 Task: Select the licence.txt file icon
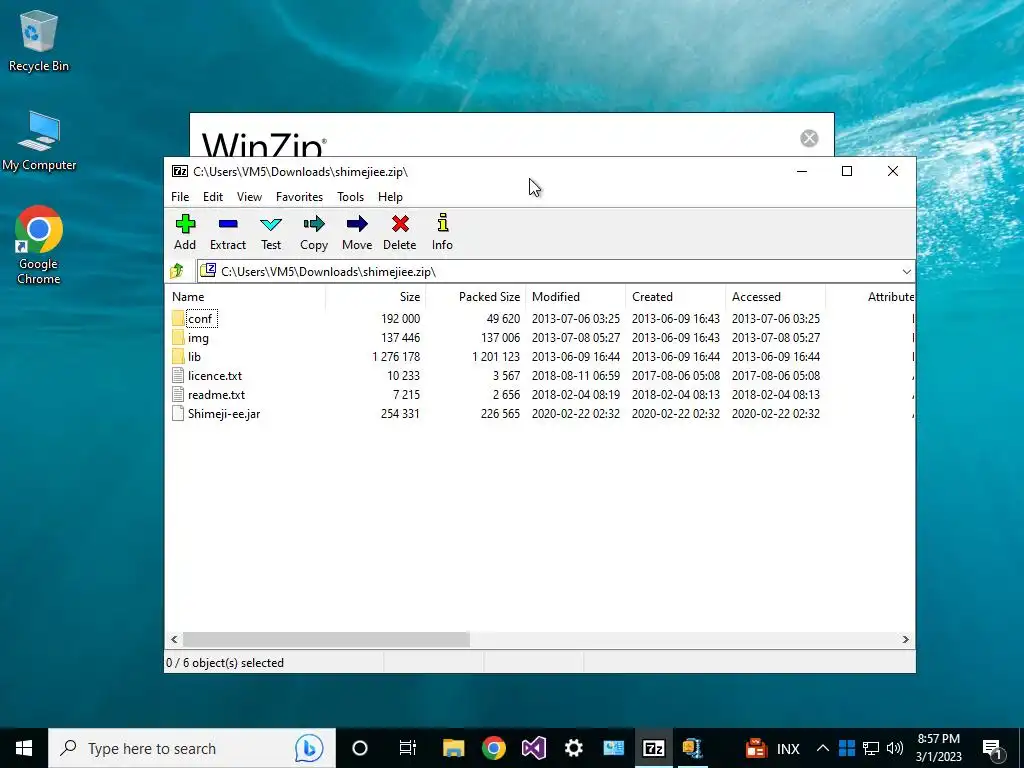(178, 376)
